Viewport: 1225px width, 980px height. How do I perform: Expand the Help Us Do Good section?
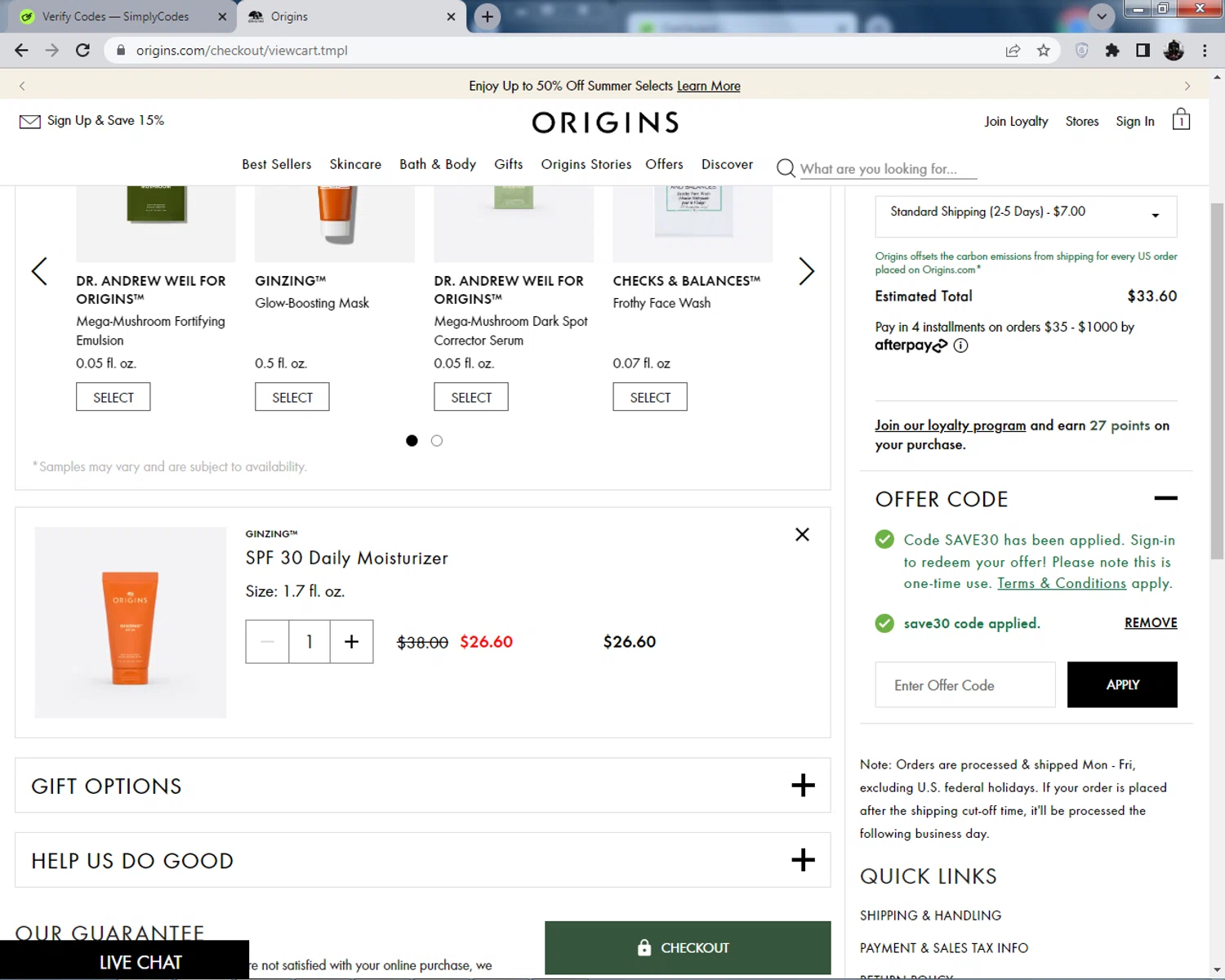click(804, 860)
